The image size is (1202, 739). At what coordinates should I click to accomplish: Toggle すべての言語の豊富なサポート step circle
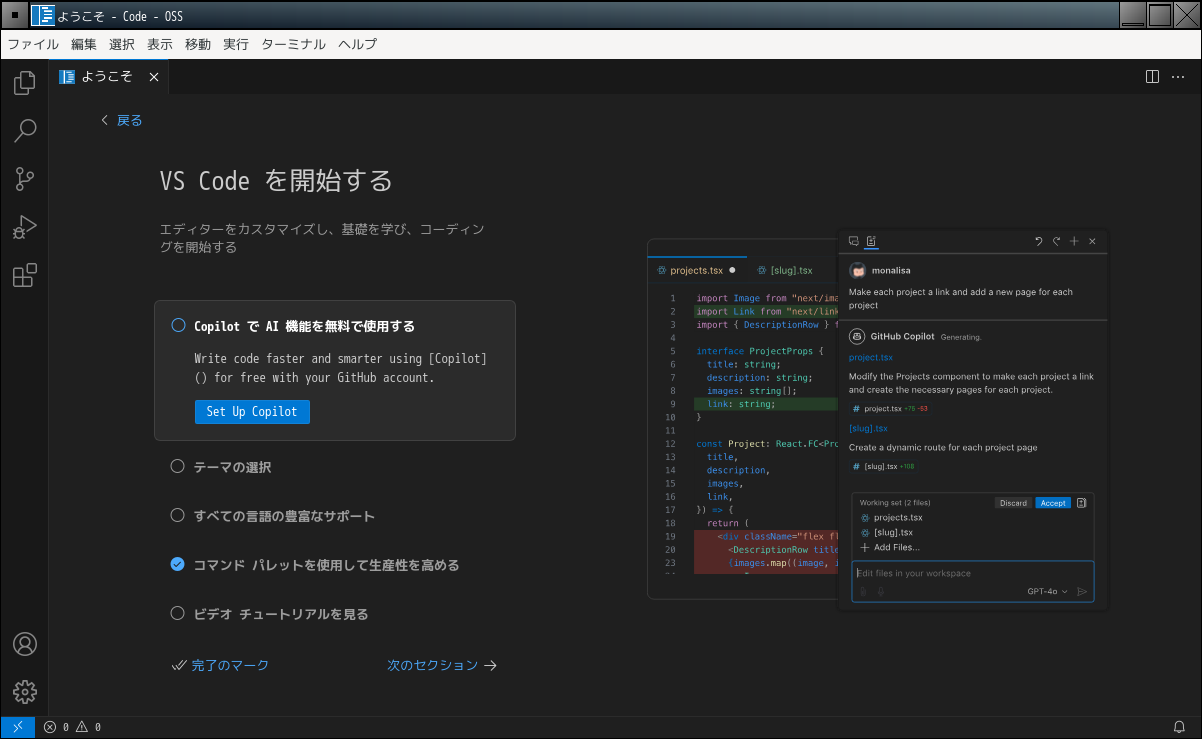click(177, 515)
